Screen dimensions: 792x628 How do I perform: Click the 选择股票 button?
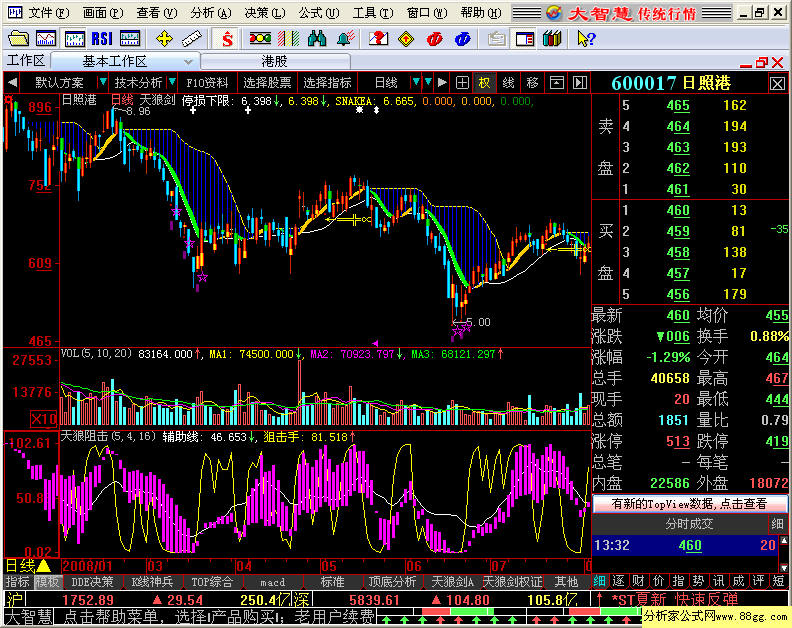pyautogui.click(x=267, y=82)
